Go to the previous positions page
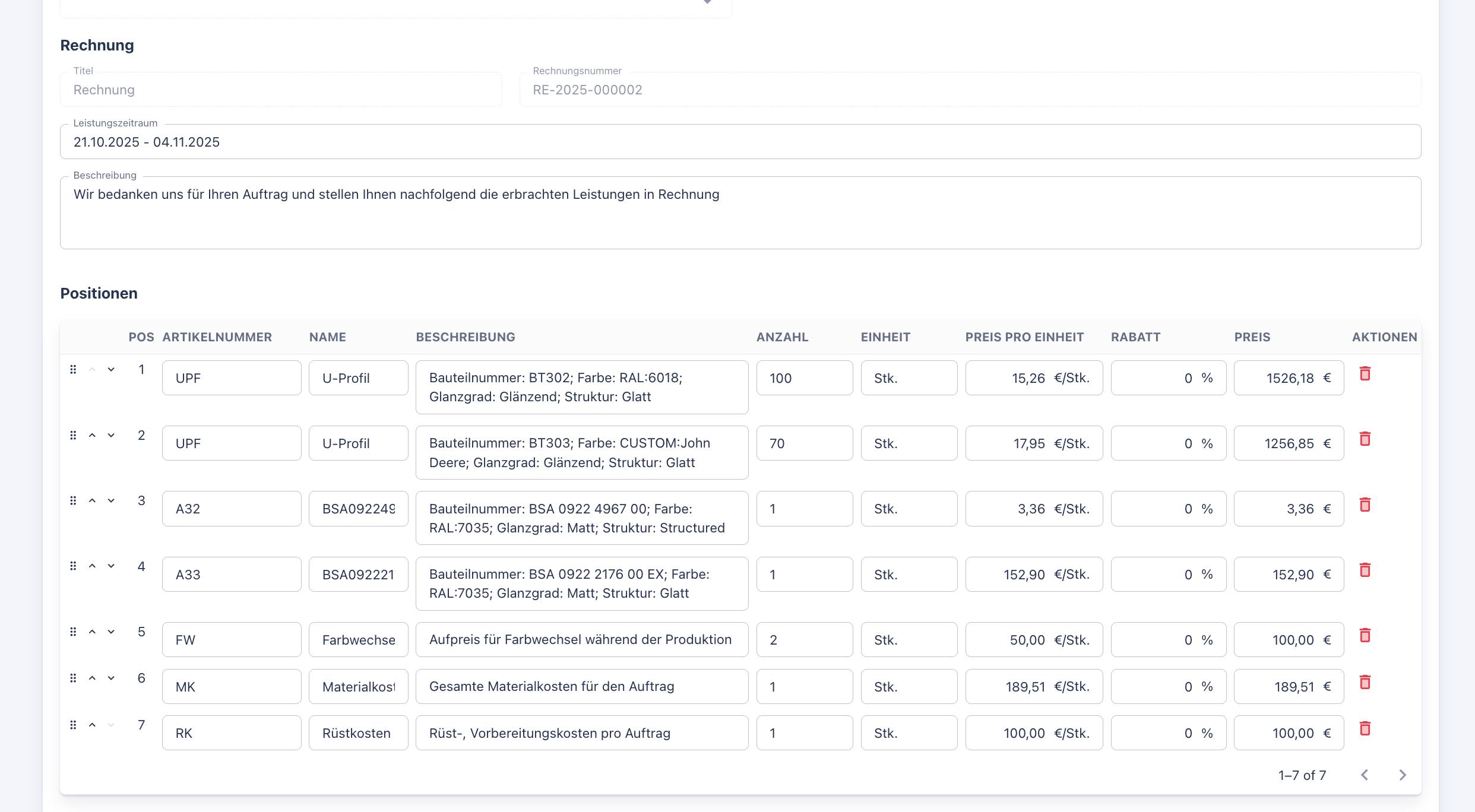 pos(1365,775)
